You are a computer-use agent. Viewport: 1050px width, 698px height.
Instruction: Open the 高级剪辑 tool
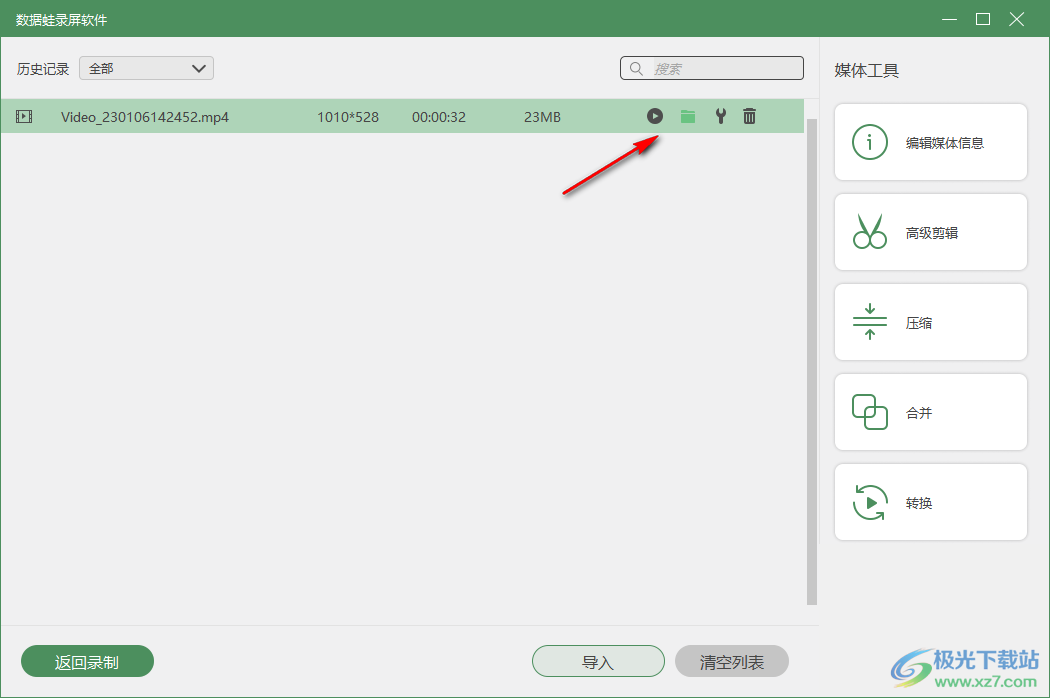pyautogui.click(x=931, y=232)
